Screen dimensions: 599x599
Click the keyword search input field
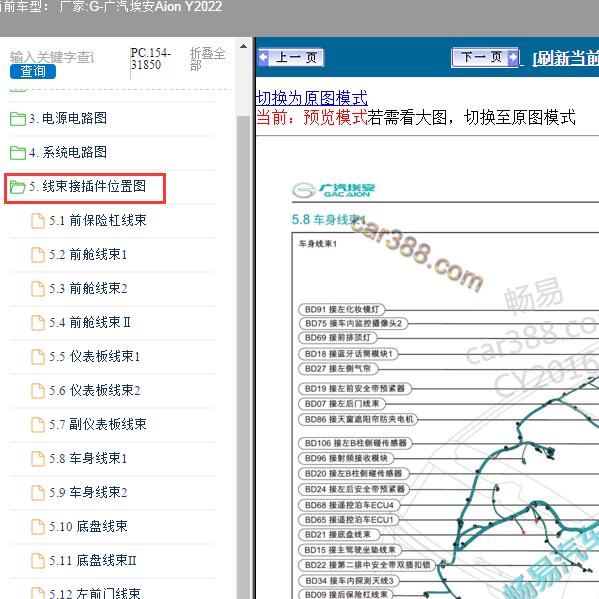click(52, 57)
